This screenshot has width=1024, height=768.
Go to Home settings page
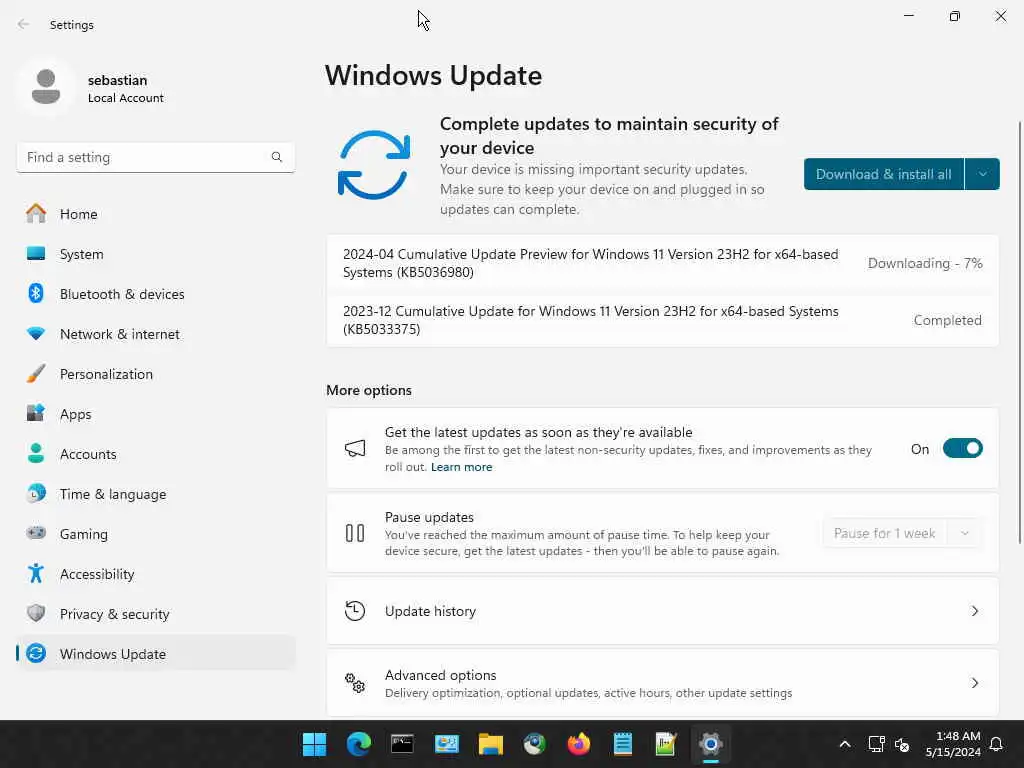click(155, 214)
